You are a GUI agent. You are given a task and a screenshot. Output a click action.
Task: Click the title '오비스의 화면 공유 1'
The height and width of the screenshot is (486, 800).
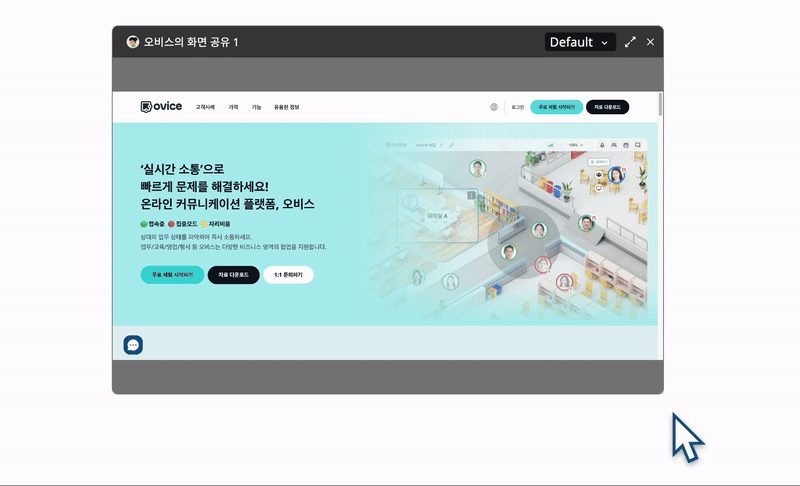pos(191,42)
